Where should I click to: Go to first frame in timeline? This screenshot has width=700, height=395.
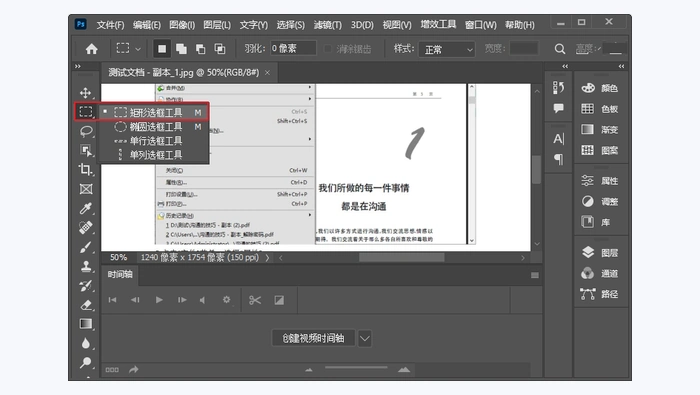[x=112, y=300]
